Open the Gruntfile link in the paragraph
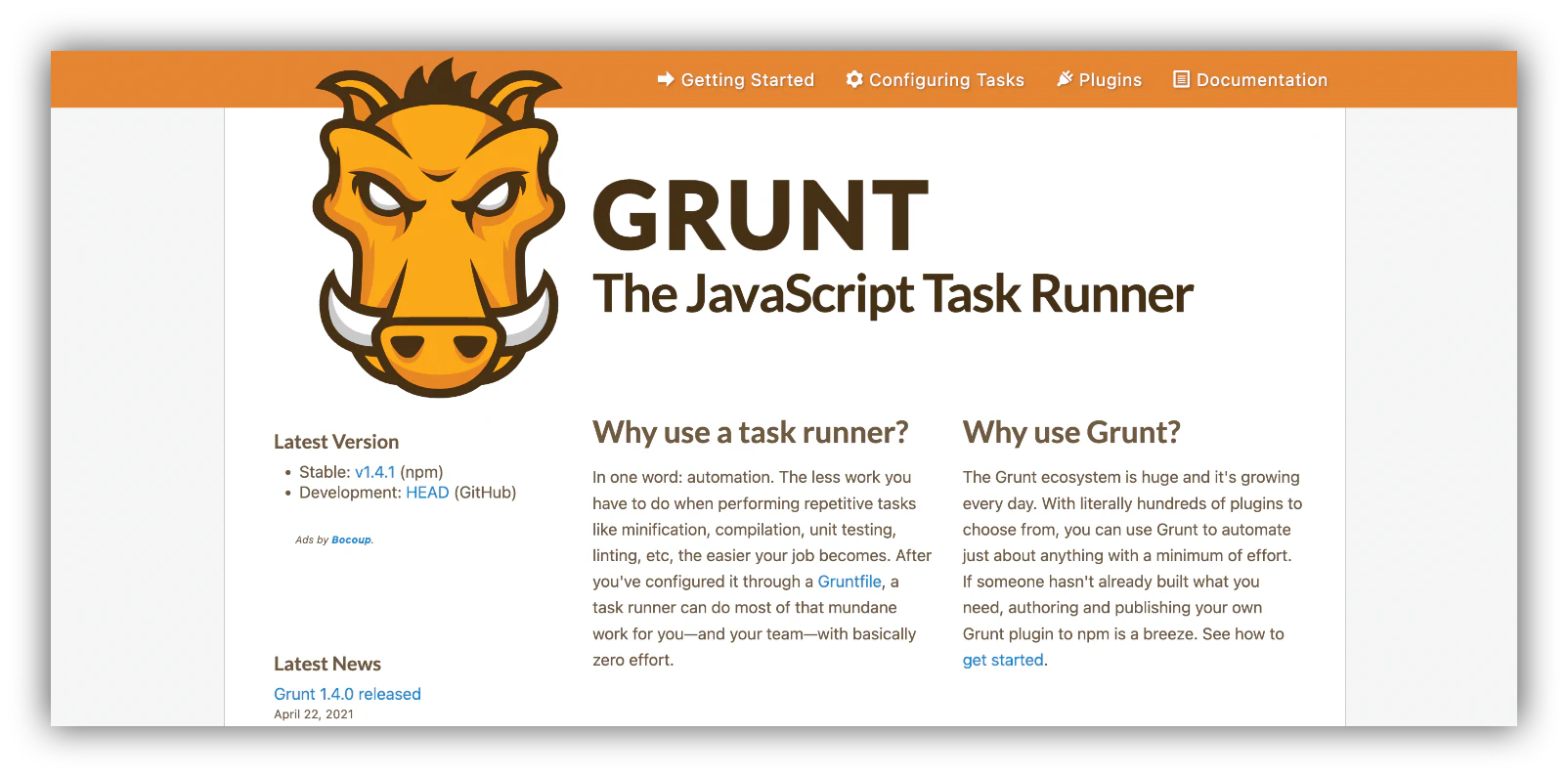 pos(849,582)
